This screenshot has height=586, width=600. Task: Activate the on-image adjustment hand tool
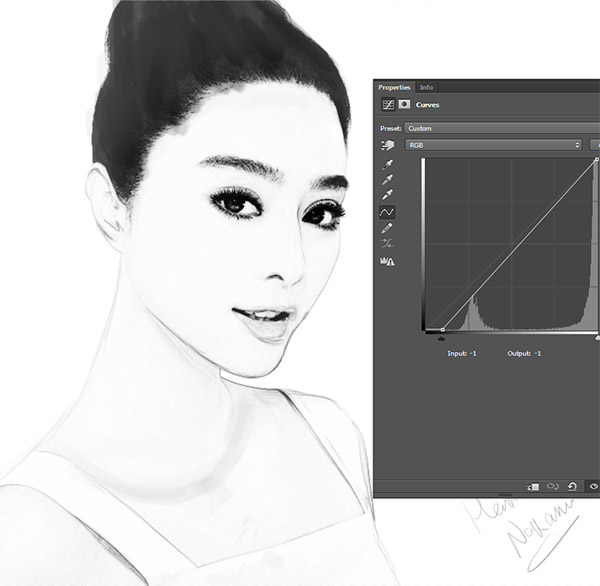388,145
